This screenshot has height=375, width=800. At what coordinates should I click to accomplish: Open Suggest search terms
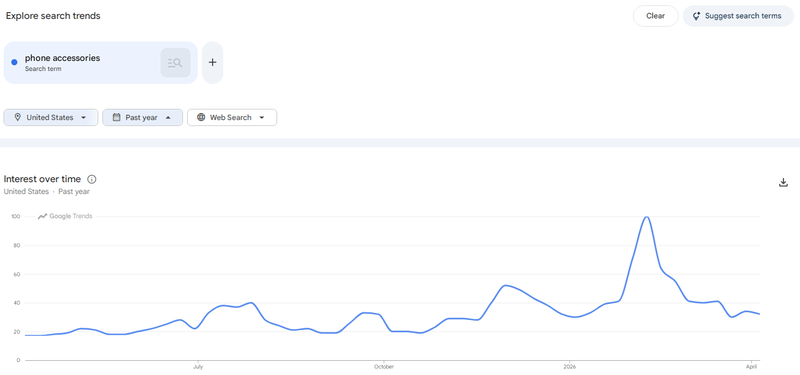[738, 16]
